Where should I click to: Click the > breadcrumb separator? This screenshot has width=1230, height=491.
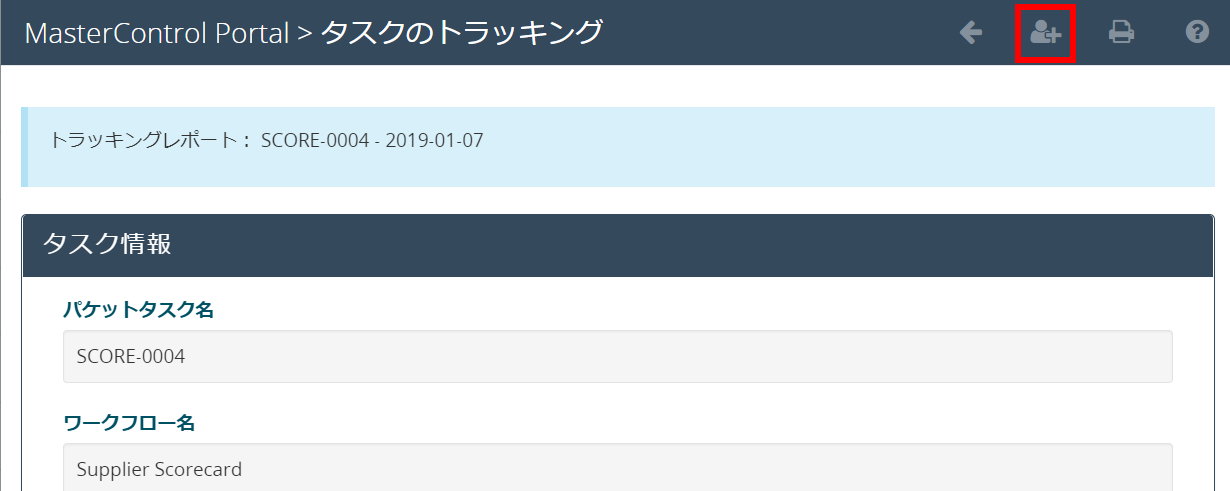pos(305,34)
